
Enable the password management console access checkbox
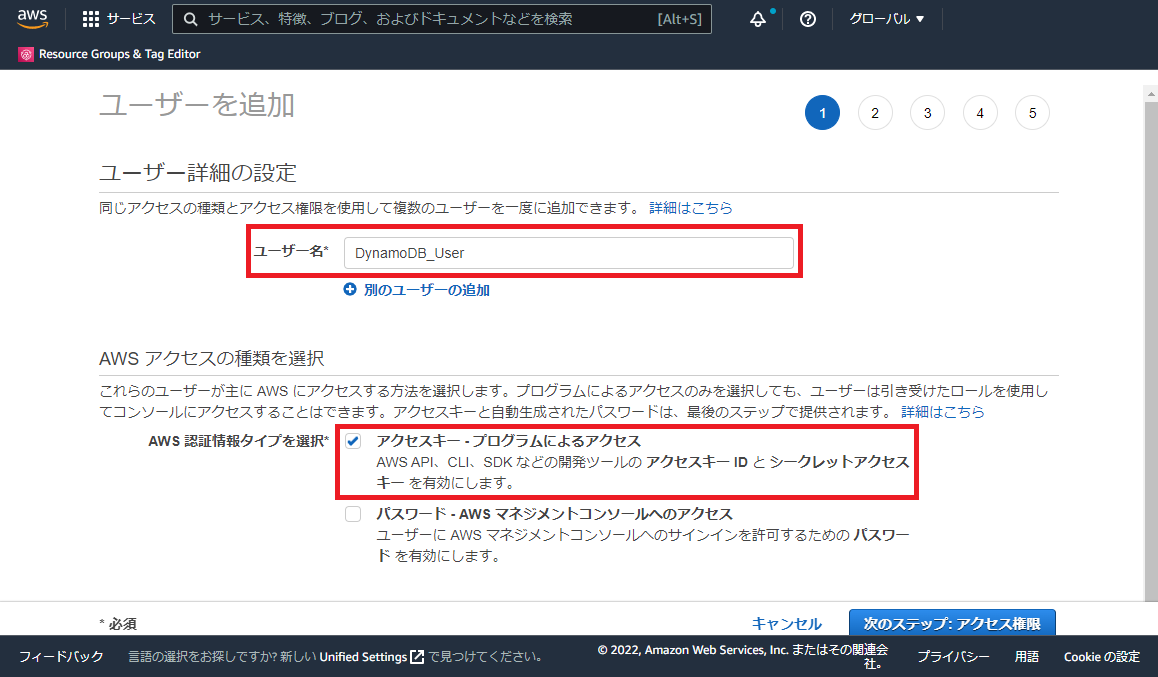[x=353, y=514]
